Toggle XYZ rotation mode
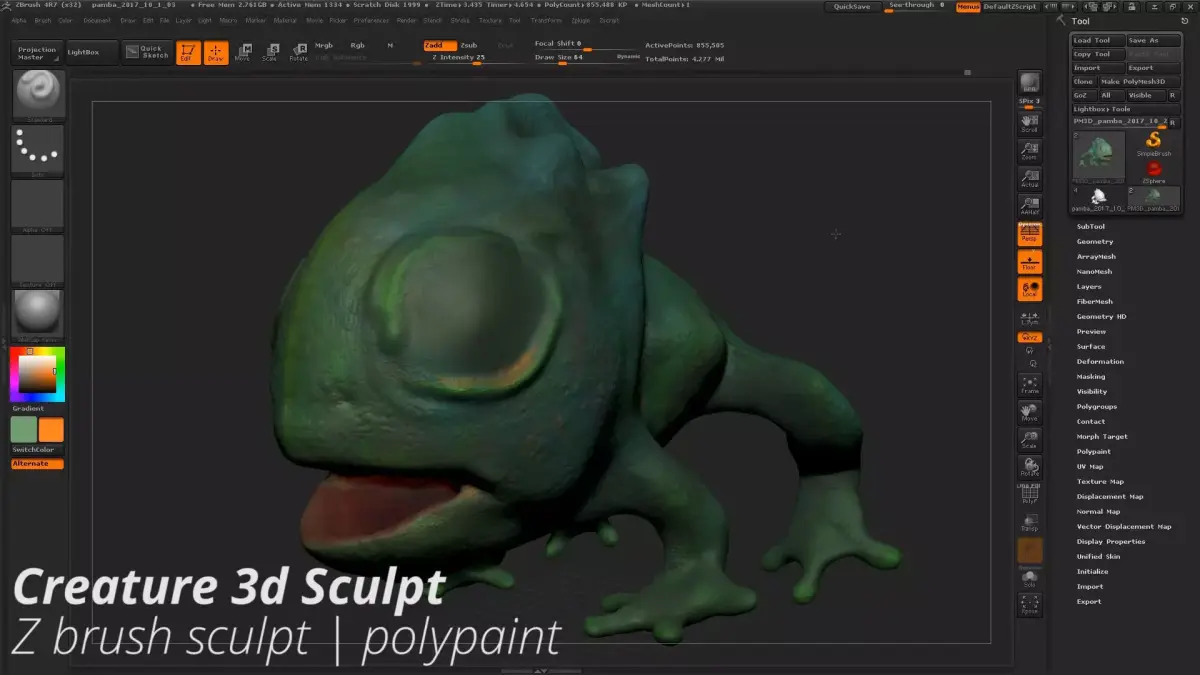The image size is (1200, 675). (x=1029, y=338)
